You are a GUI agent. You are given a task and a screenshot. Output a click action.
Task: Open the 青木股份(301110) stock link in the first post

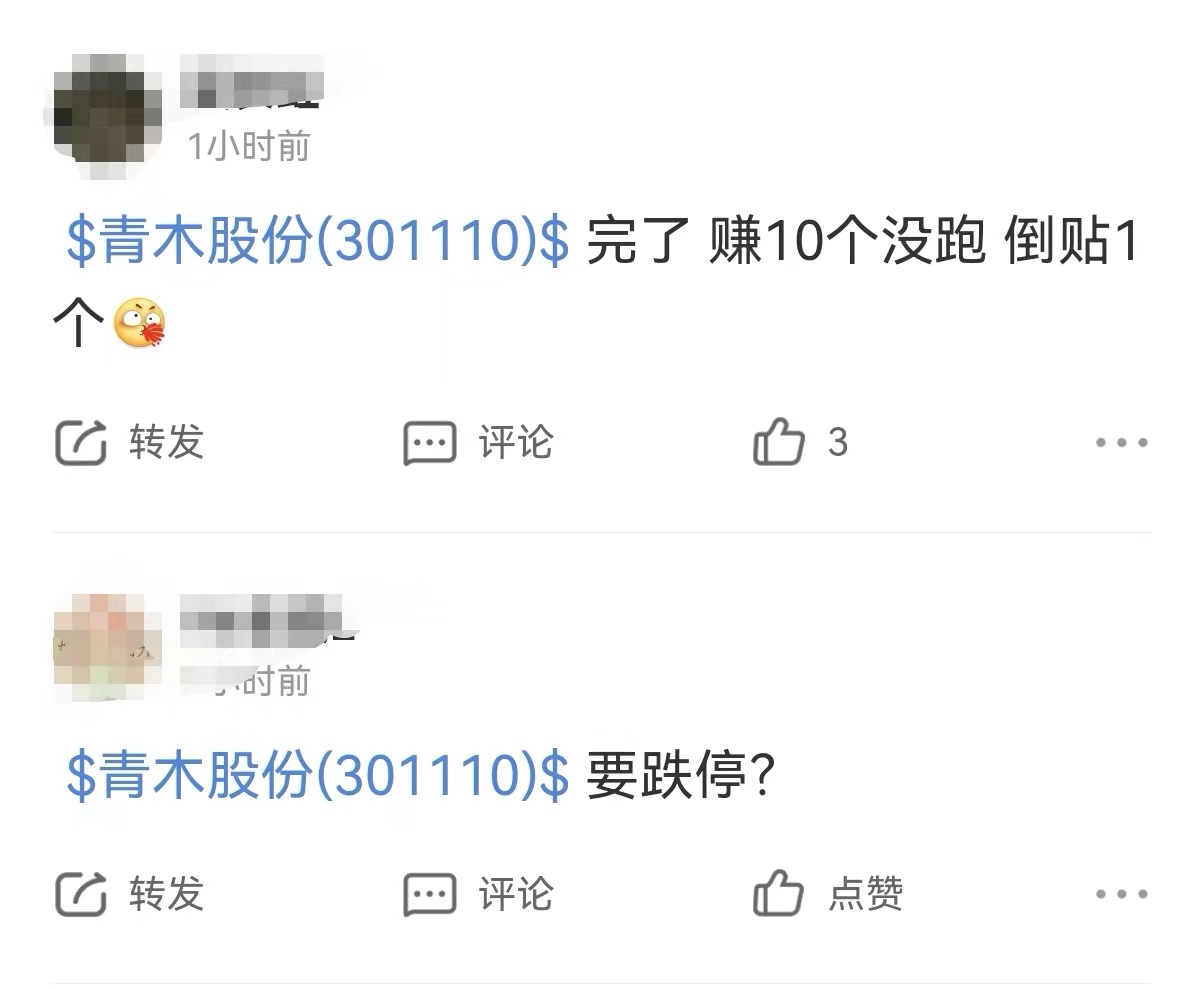[318, 243]
